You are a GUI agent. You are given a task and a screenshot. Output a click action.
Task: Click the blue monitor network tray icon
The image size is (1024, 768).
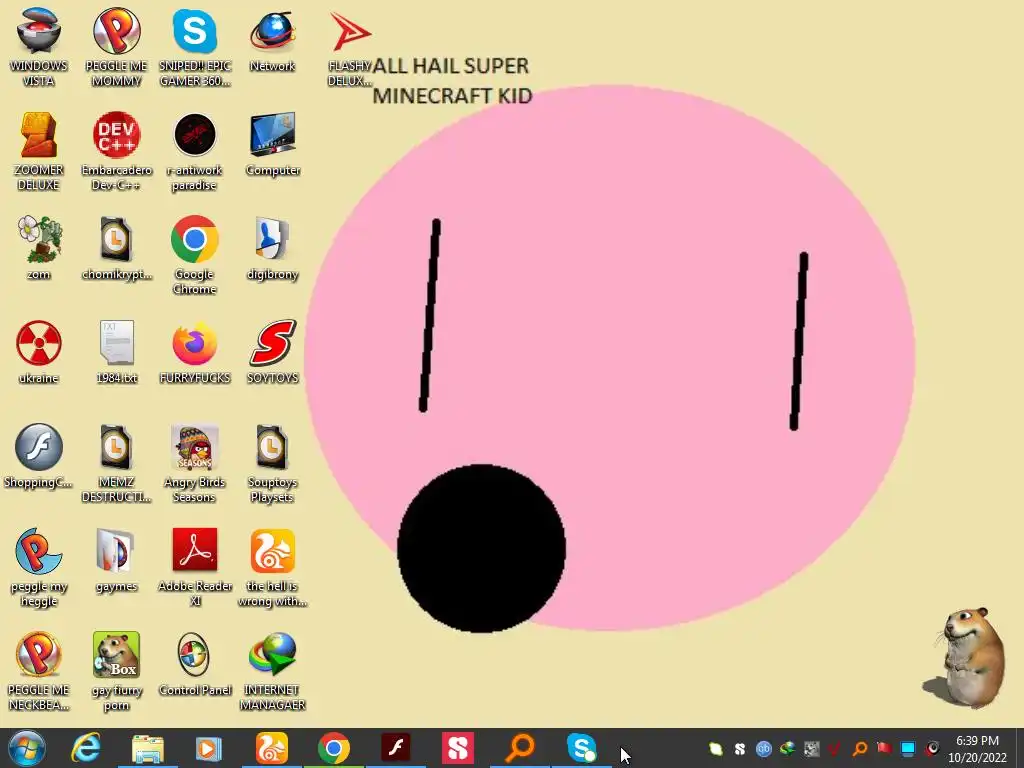[x=908, y=749]
